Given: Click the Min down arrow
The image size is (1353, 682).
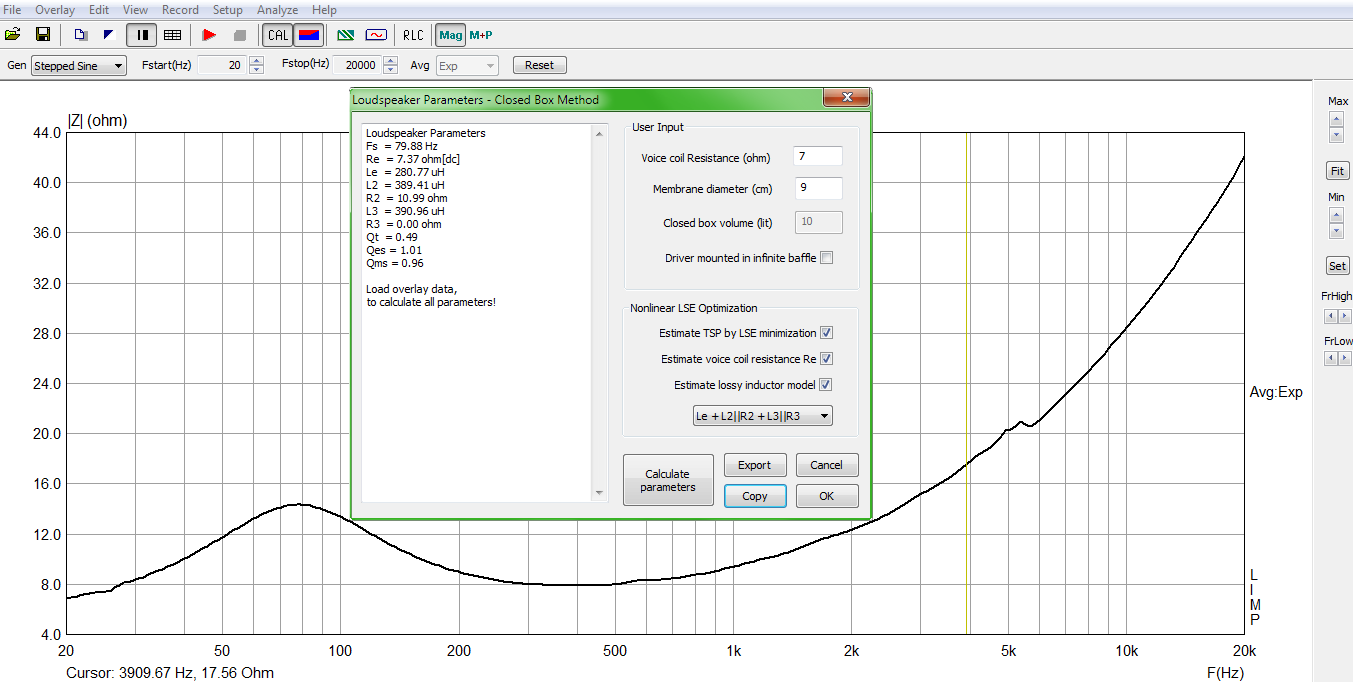Looking at the screenshot, I should point(1337,230).
